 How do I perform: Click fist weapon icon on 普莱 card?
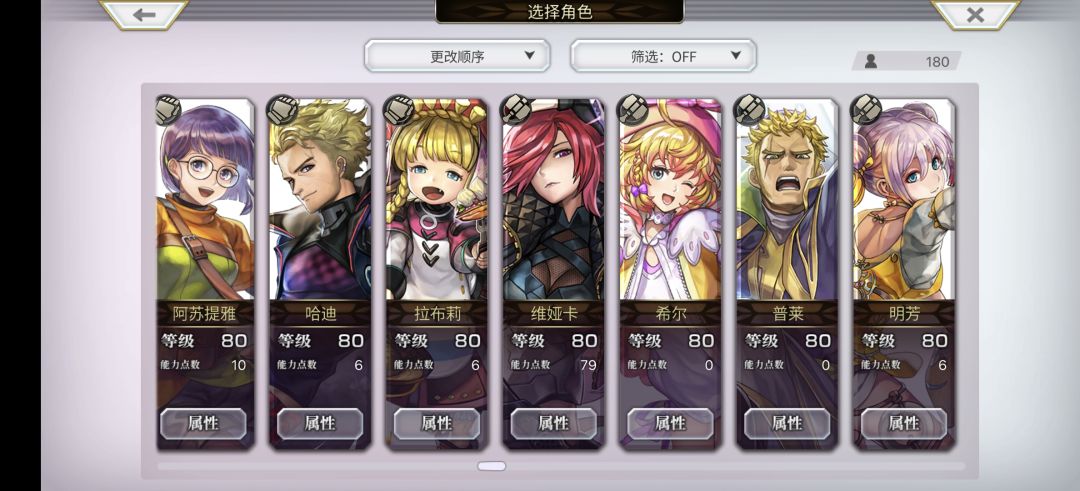(749, 110)
